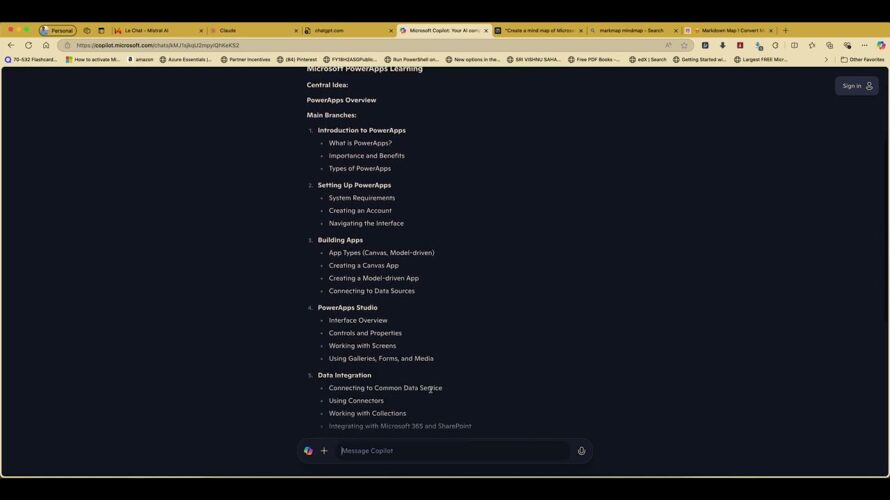Image resolution: width=890 pixels, height=500 pixels.
Task: Click the Sign in button
Action: (857, 86)
